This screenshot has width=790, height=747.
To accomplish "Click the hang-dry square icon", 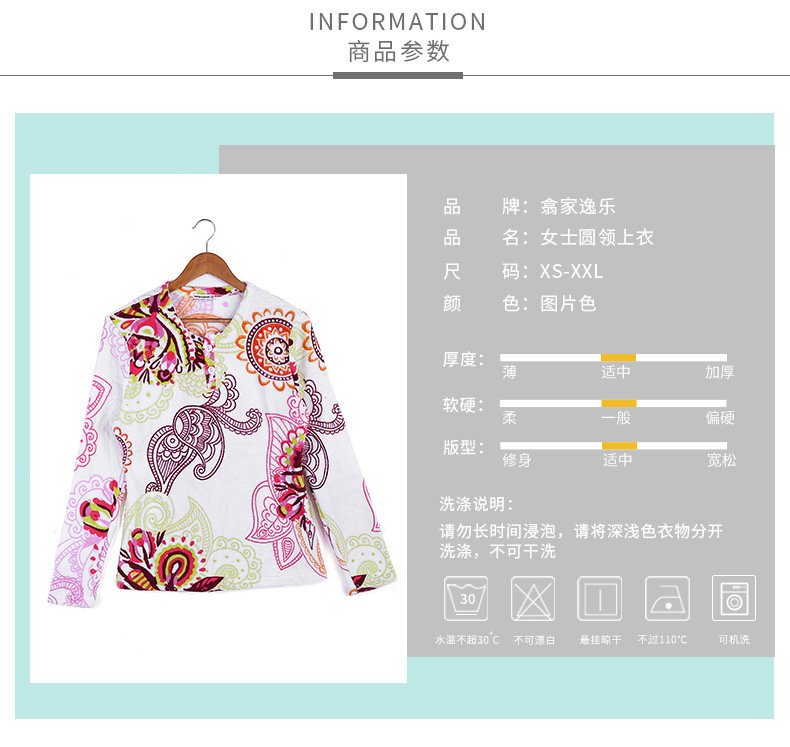I will coord(600,598).
